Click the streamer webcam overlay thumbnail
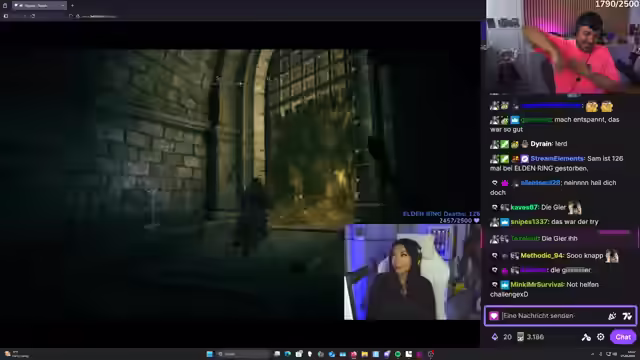The image size is (640, 360). [412, 272]
